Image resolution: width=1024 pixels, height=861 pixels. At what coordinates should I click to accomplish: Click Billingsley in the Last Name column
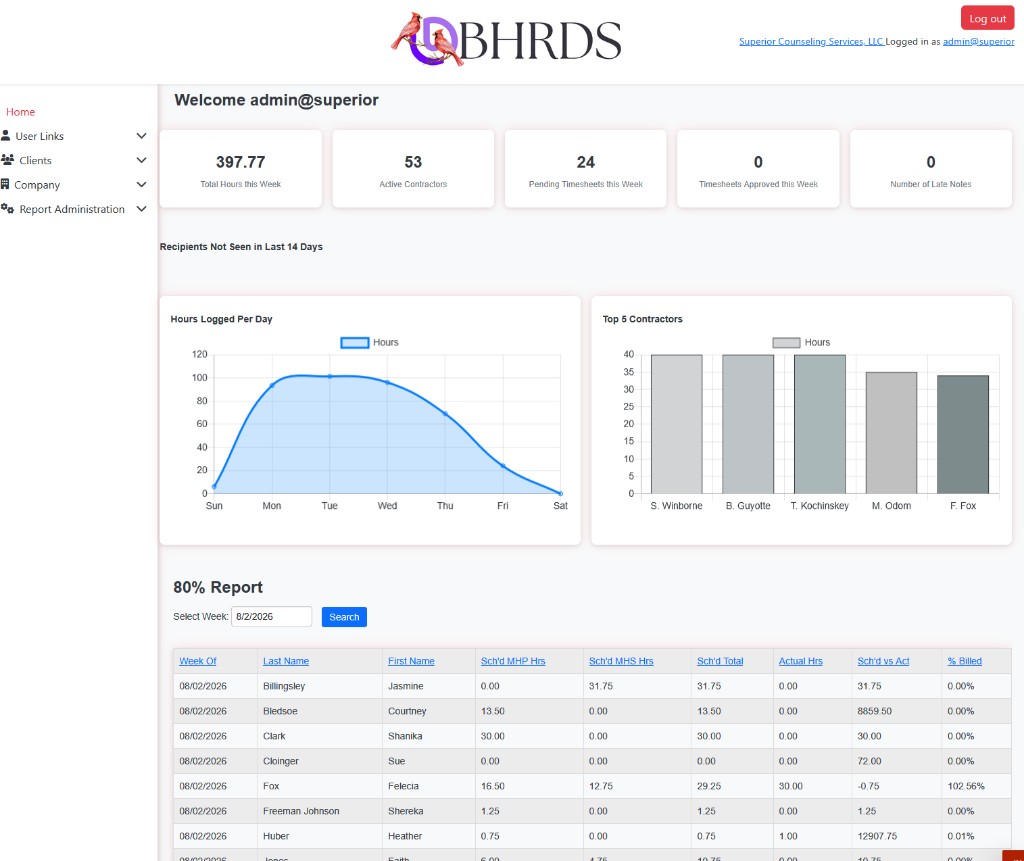coord(283,686)
